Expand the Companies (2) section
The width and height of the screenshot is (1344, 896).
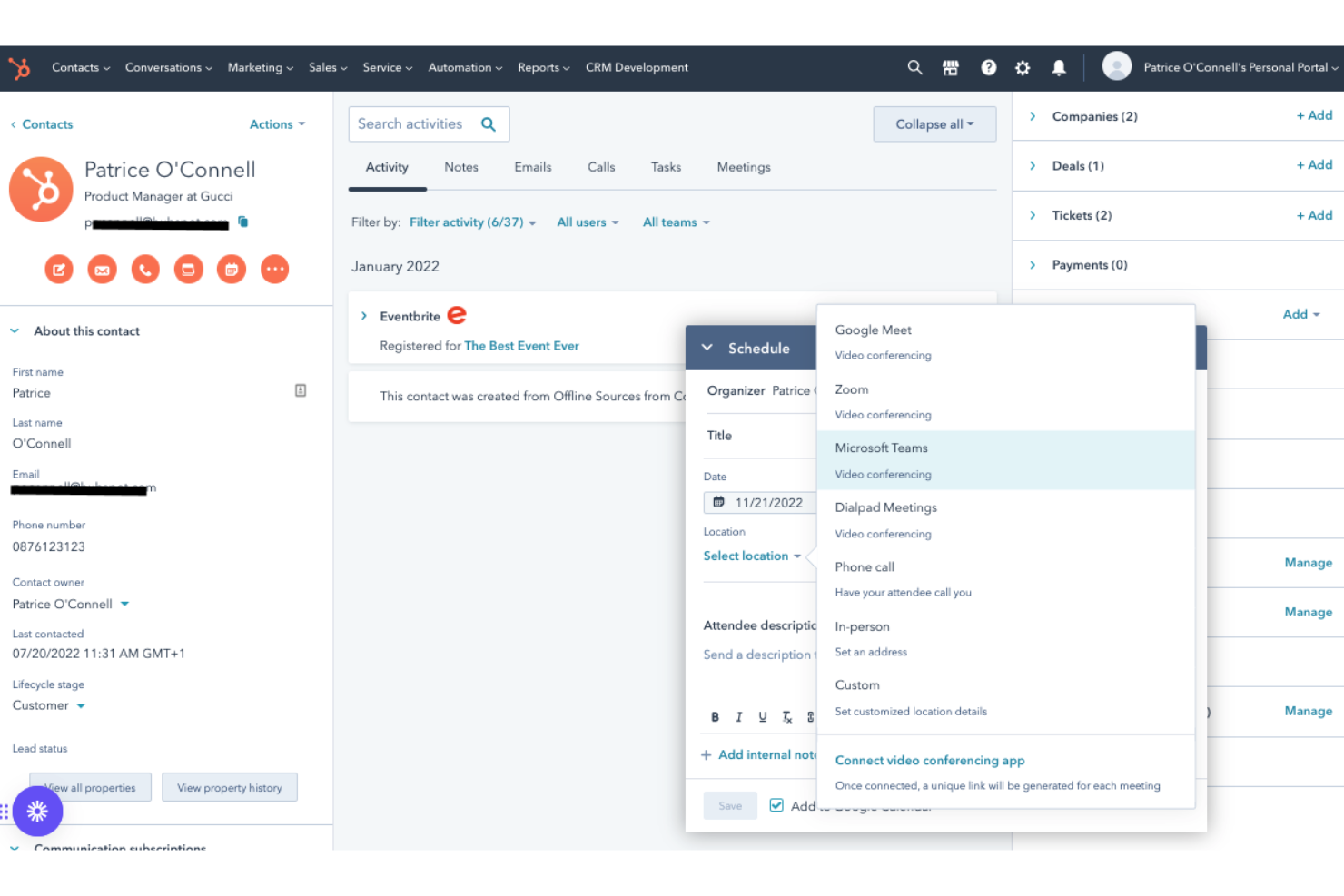1033,116
